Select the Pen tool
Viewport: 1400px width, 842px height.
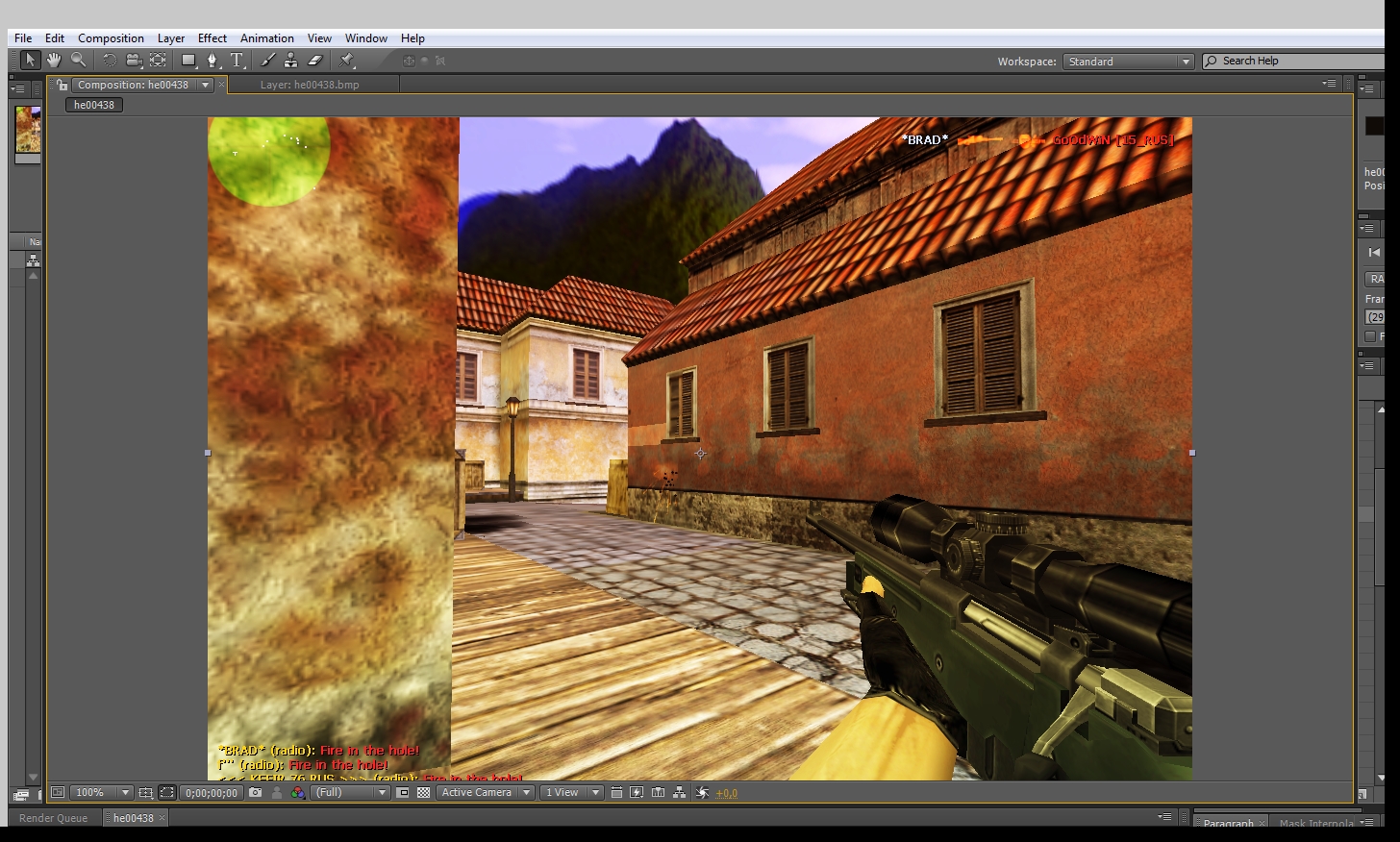tap(213, 60)
